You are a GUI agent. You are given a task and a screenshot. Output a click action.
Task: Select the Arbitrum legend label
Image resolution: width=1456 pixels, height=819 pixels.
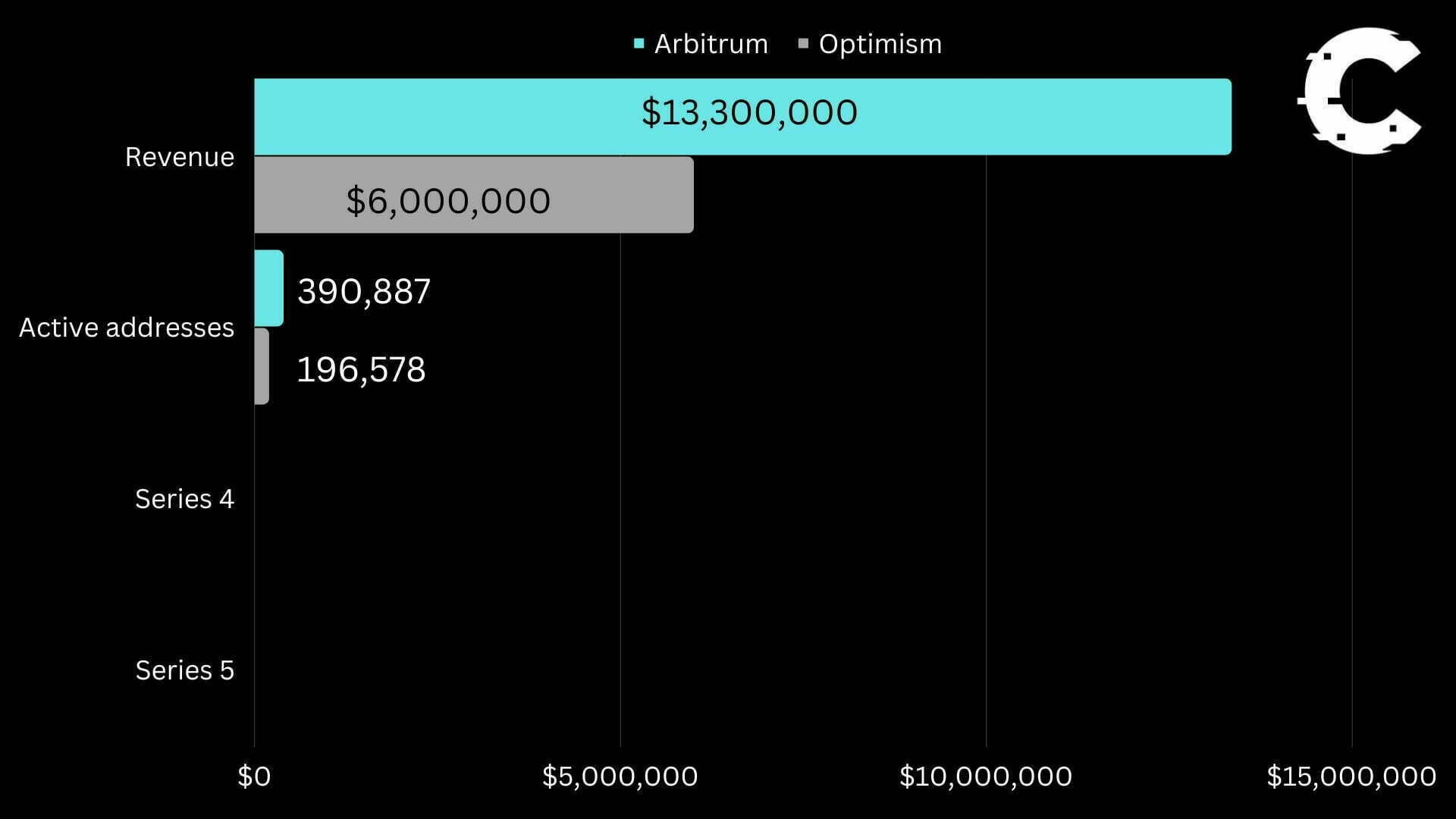pos(711,44)
